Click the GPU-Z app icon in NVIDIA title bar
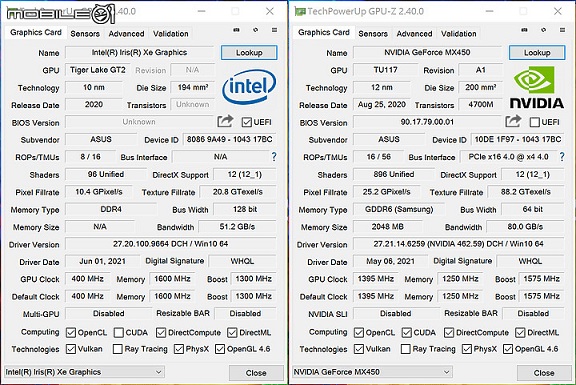 pos(300,12)
